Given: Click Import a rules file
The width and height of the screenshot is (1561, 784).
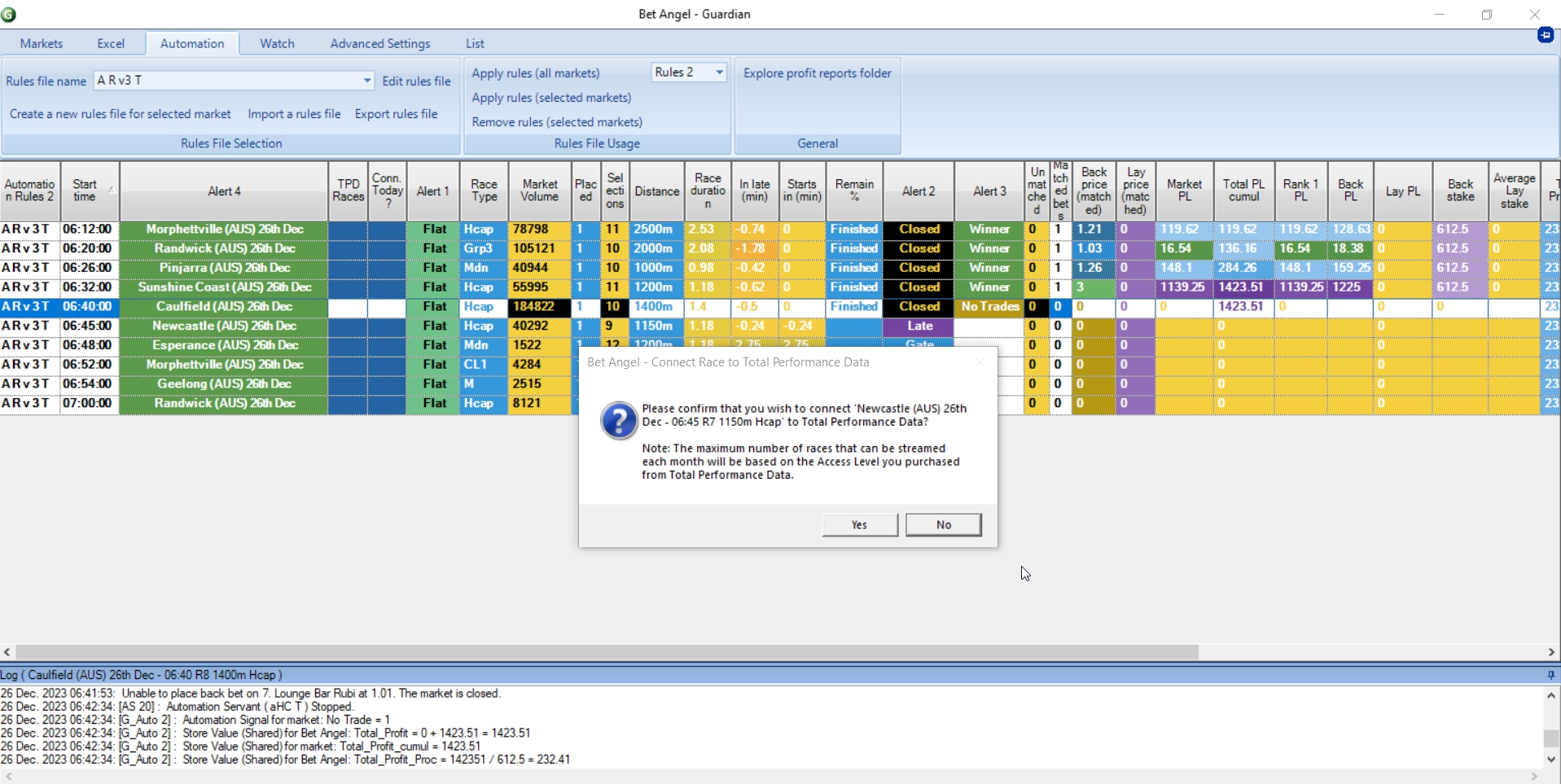Looking at the screenshot, I should coord(294,114).
